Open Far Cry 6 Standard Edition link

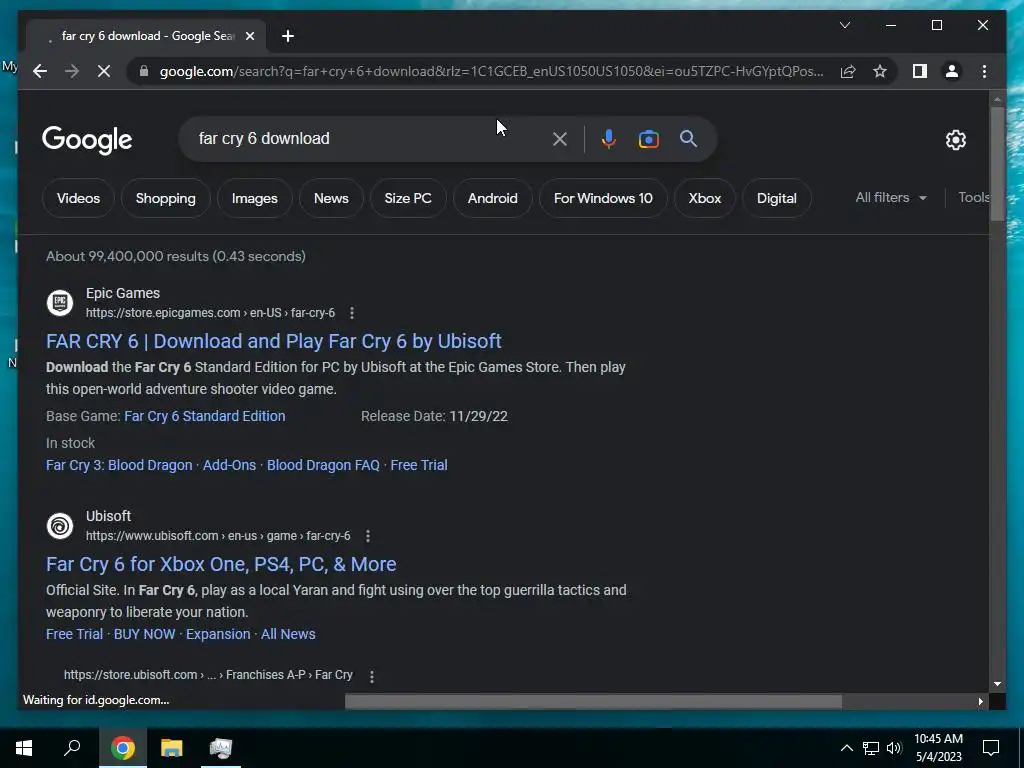pyautogui.click(x=204, y=416)
